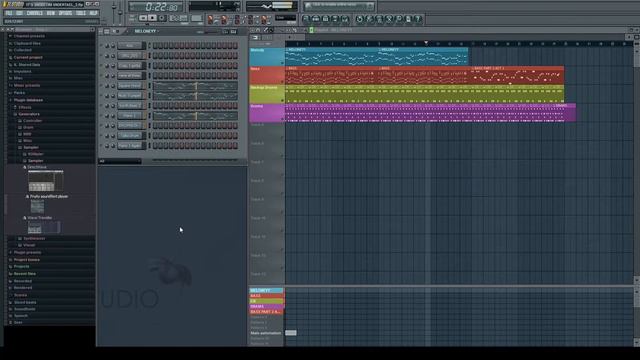Image resolution: width=640 pixels, height=360 pixels.
Task: Show piano roll via third view shortcut icon
Action: pos(325,19)
